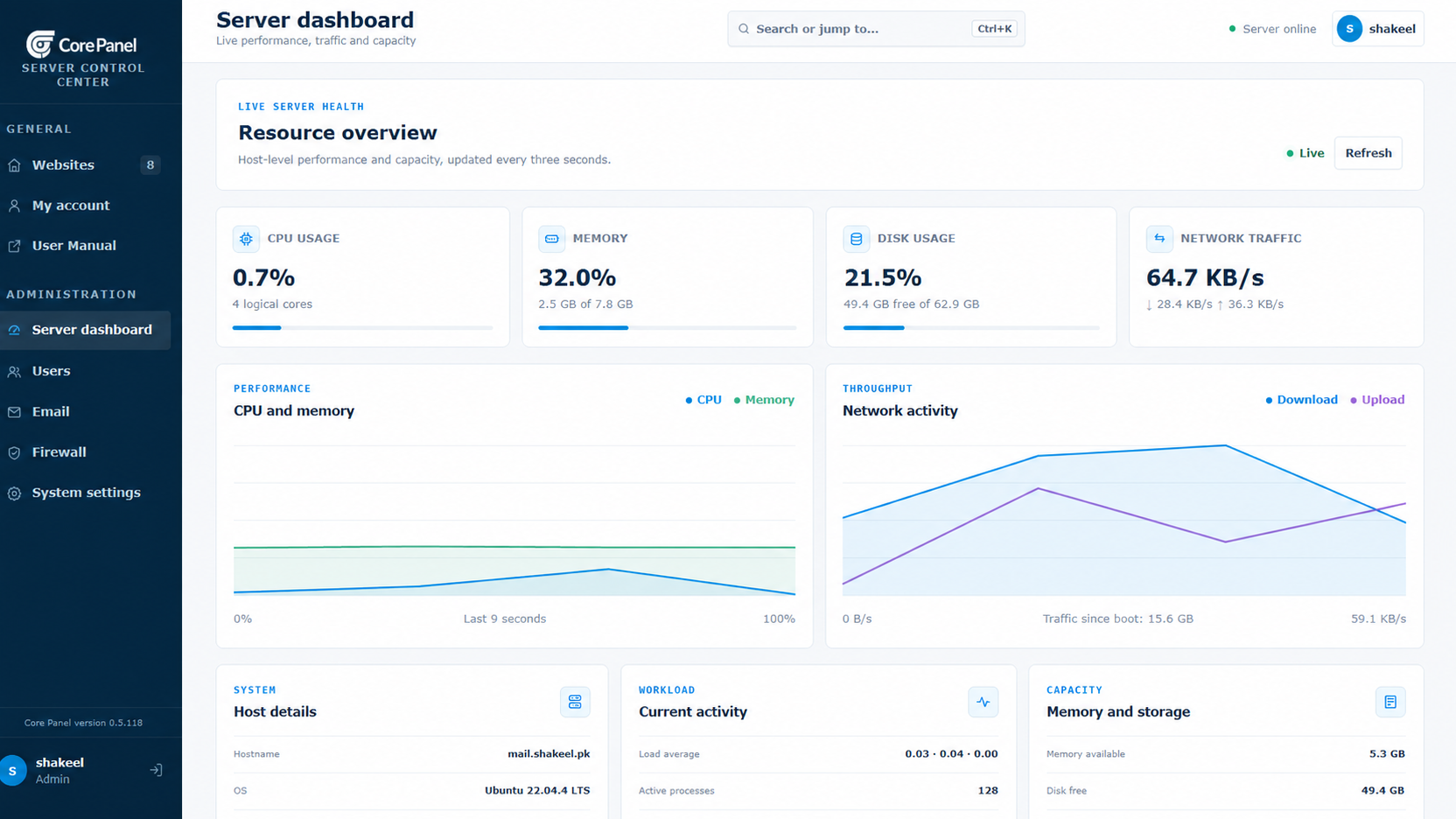Toggle the Upload legend in network chart

[1377, 400]
